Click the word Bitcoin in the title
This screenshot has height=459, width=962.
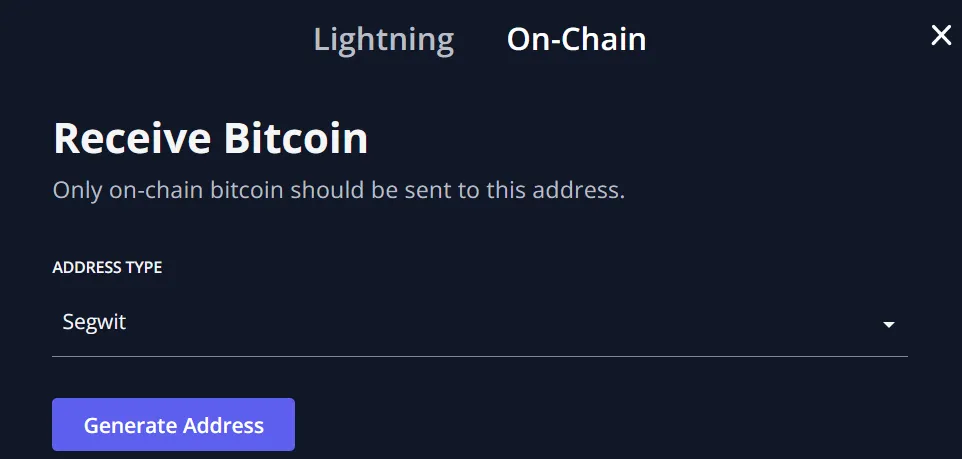(x=296, y=139)
